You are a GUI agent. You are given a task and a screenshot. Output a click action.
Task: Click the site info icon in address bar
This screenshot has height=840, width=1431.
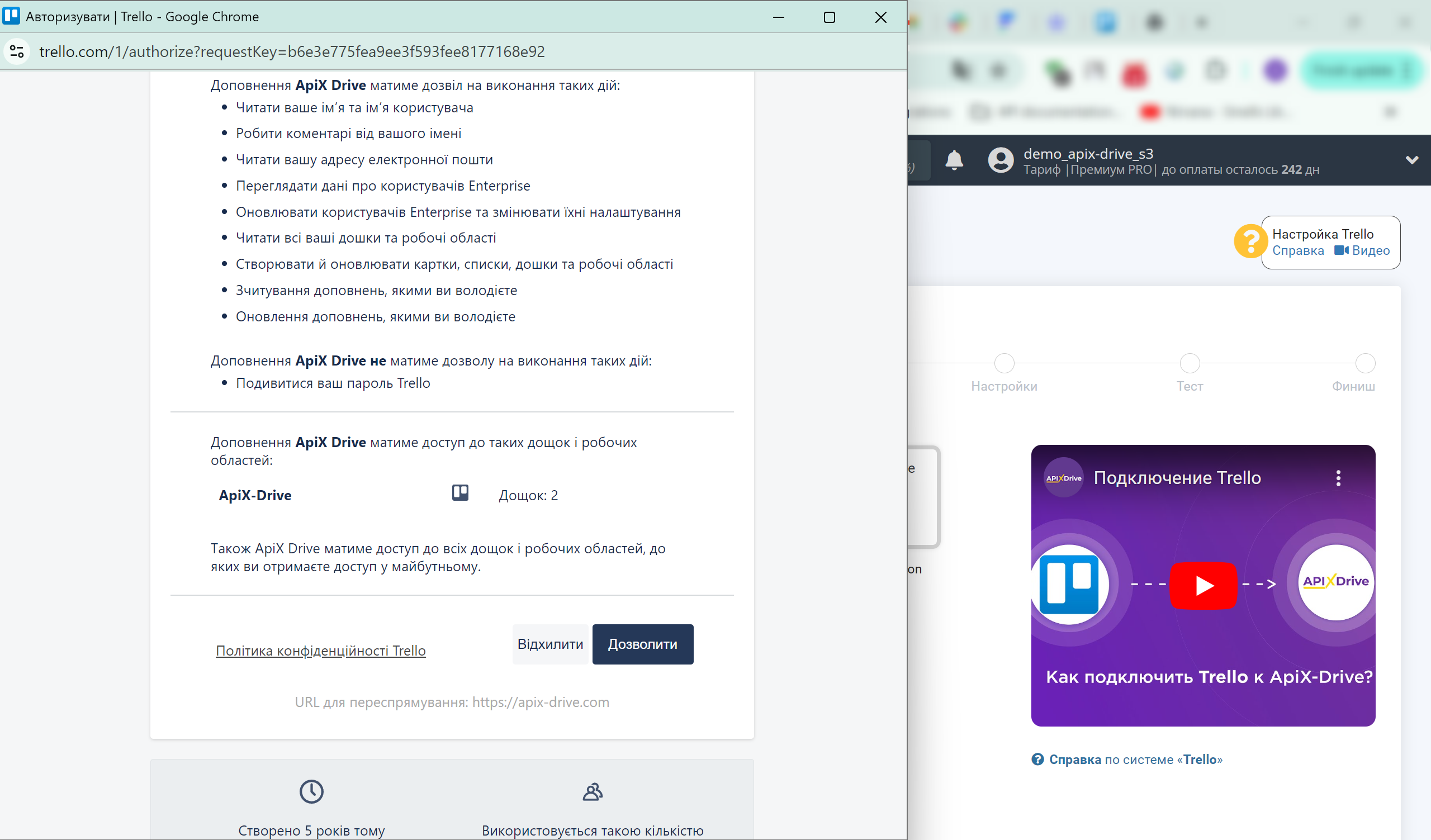(17, 51)
